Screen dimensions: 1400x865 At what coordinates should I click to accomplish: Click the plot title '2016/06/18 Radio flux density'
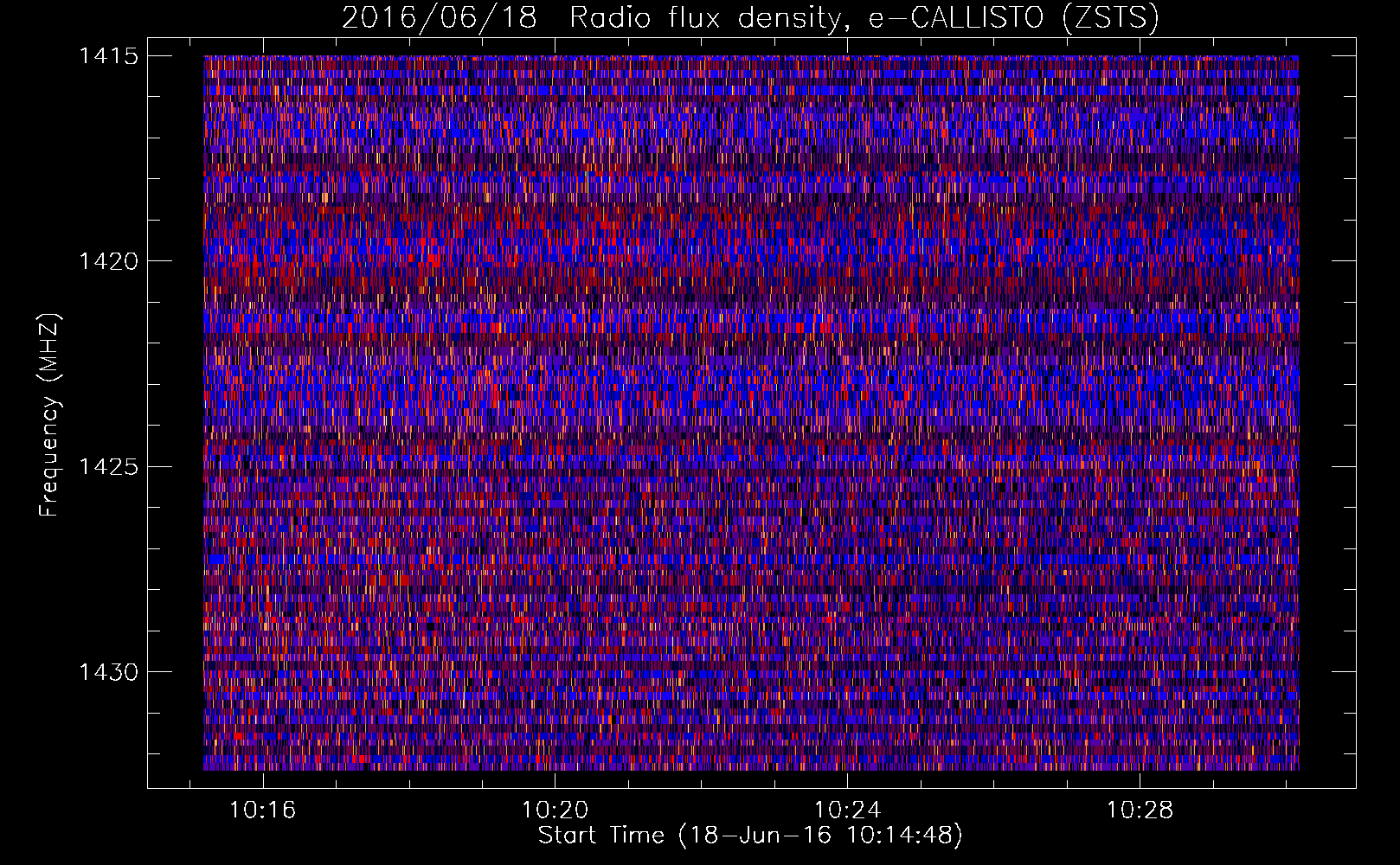[x=750, y=17]
